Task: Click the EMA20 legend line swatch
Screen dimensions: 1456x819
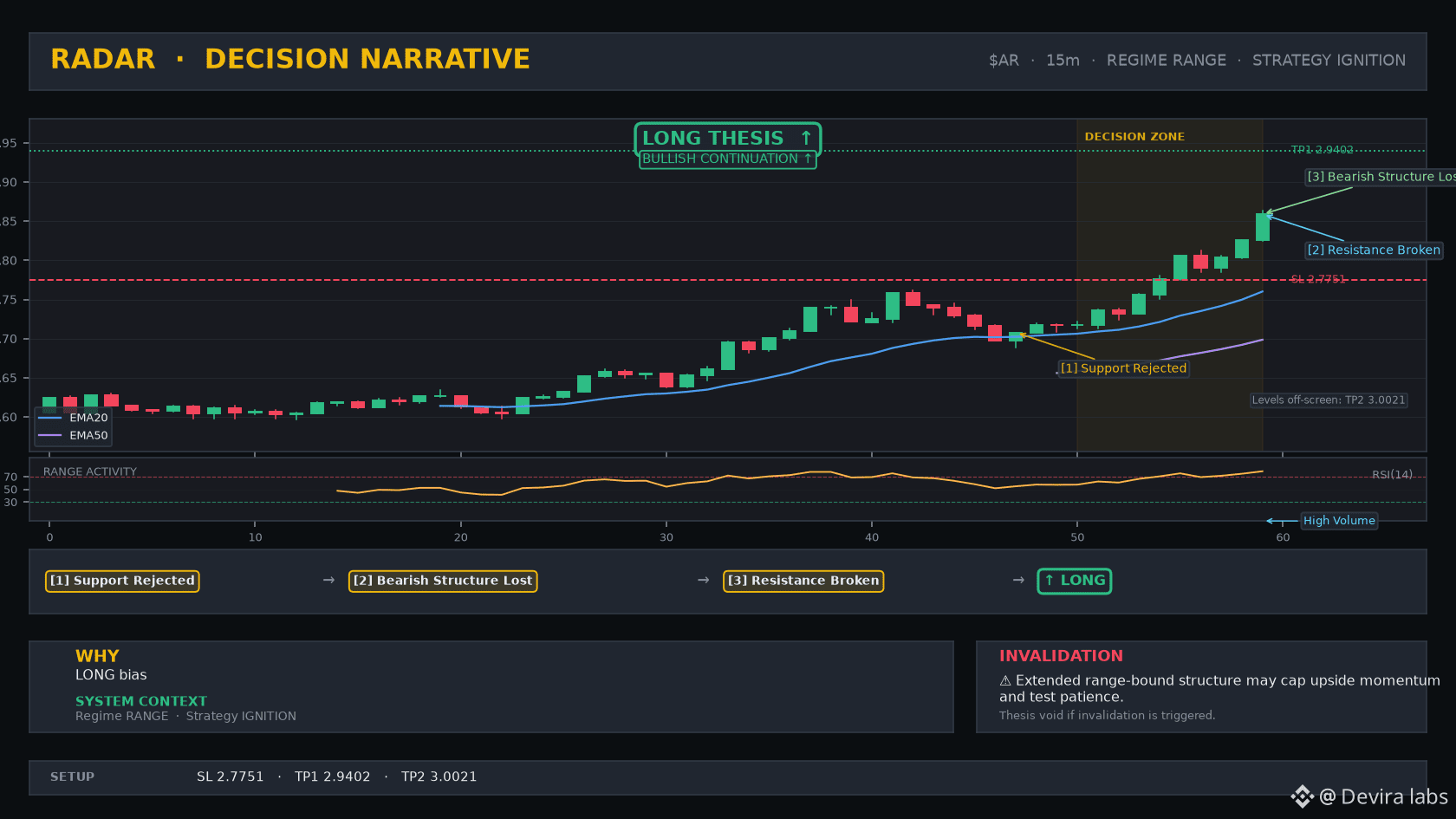Action: click(x=50, y=418)
